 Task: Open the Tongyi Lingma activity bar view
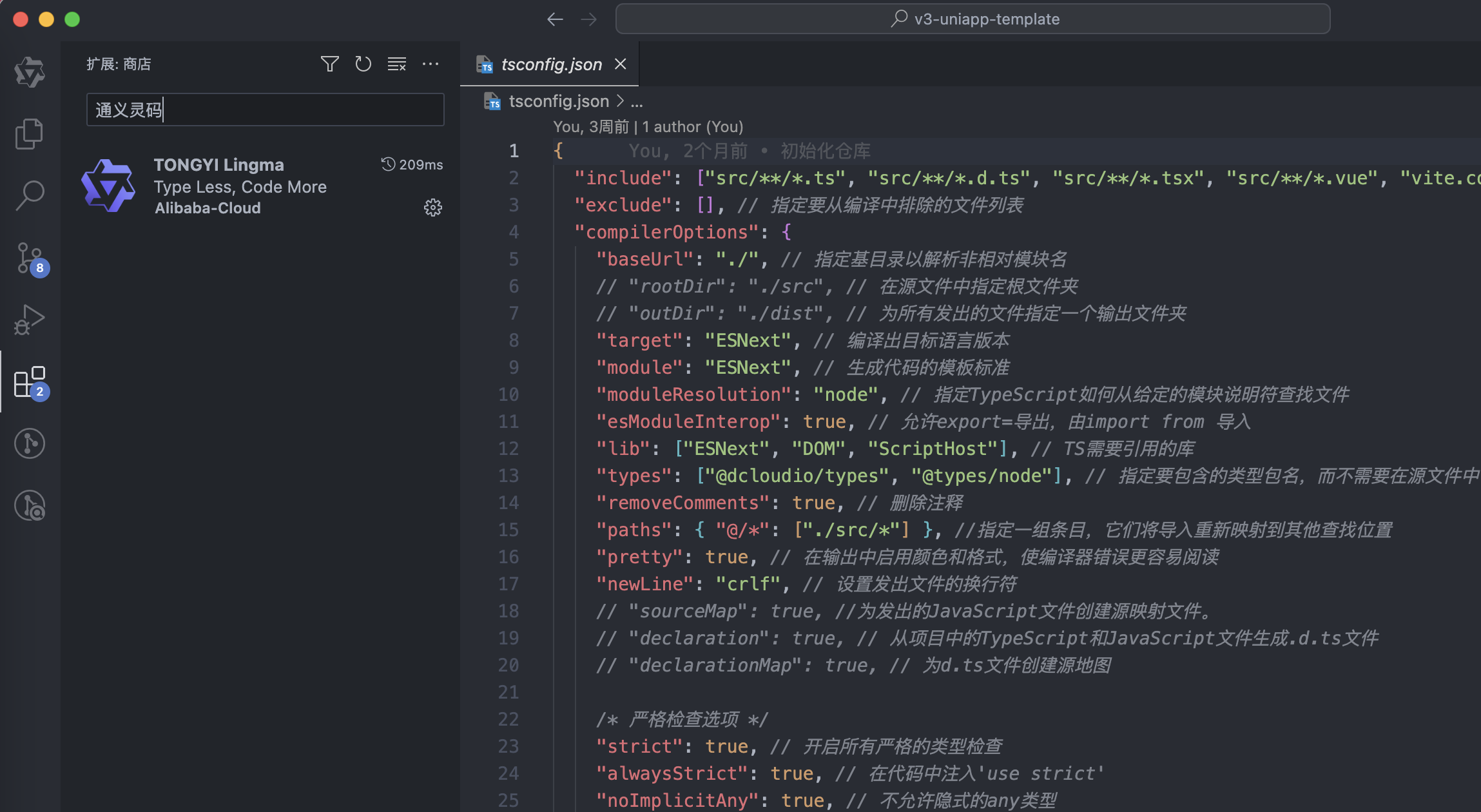pos(30,72)
